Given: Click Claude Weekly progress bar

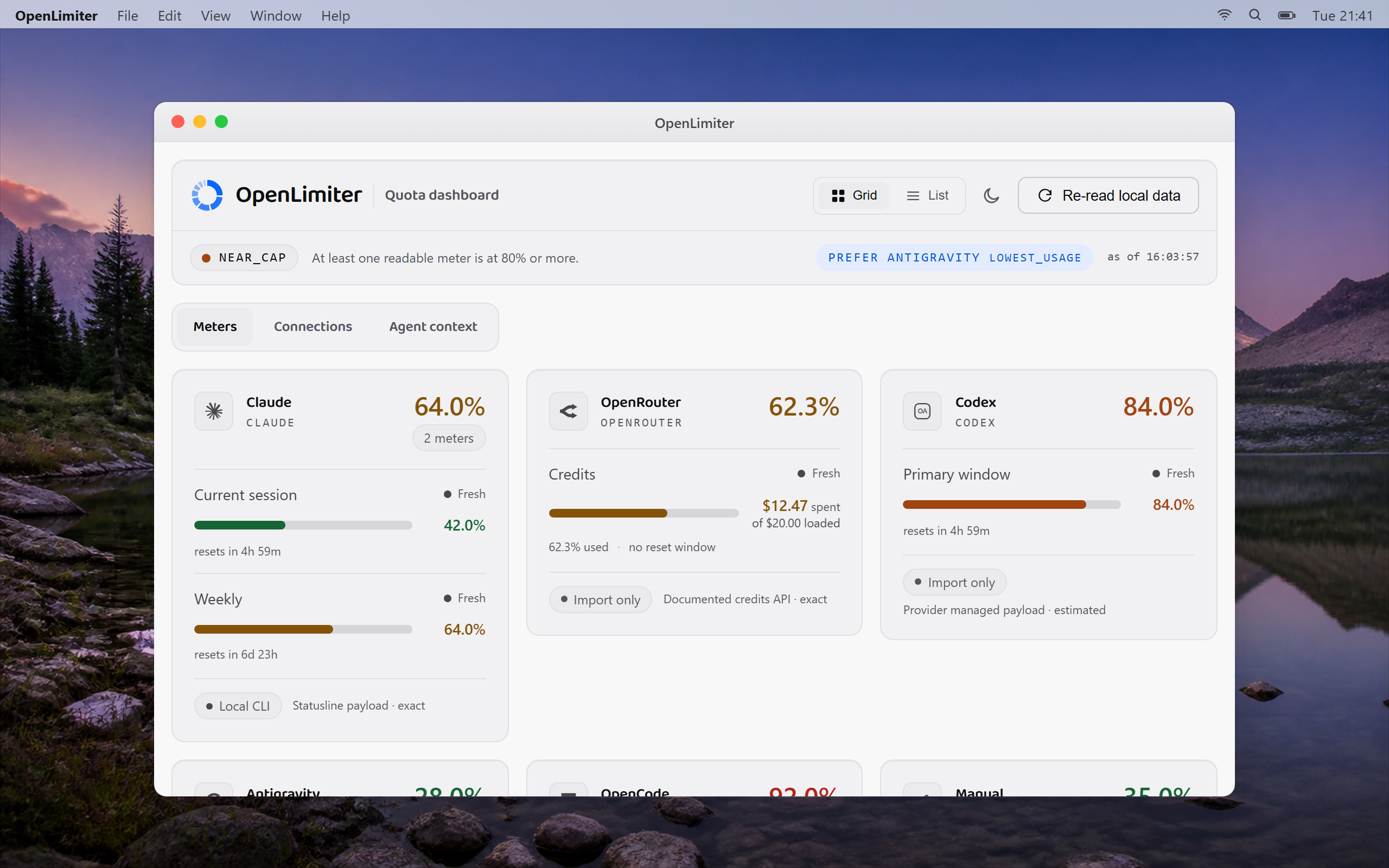Looking at the screenshot, I should coord(303,630).
